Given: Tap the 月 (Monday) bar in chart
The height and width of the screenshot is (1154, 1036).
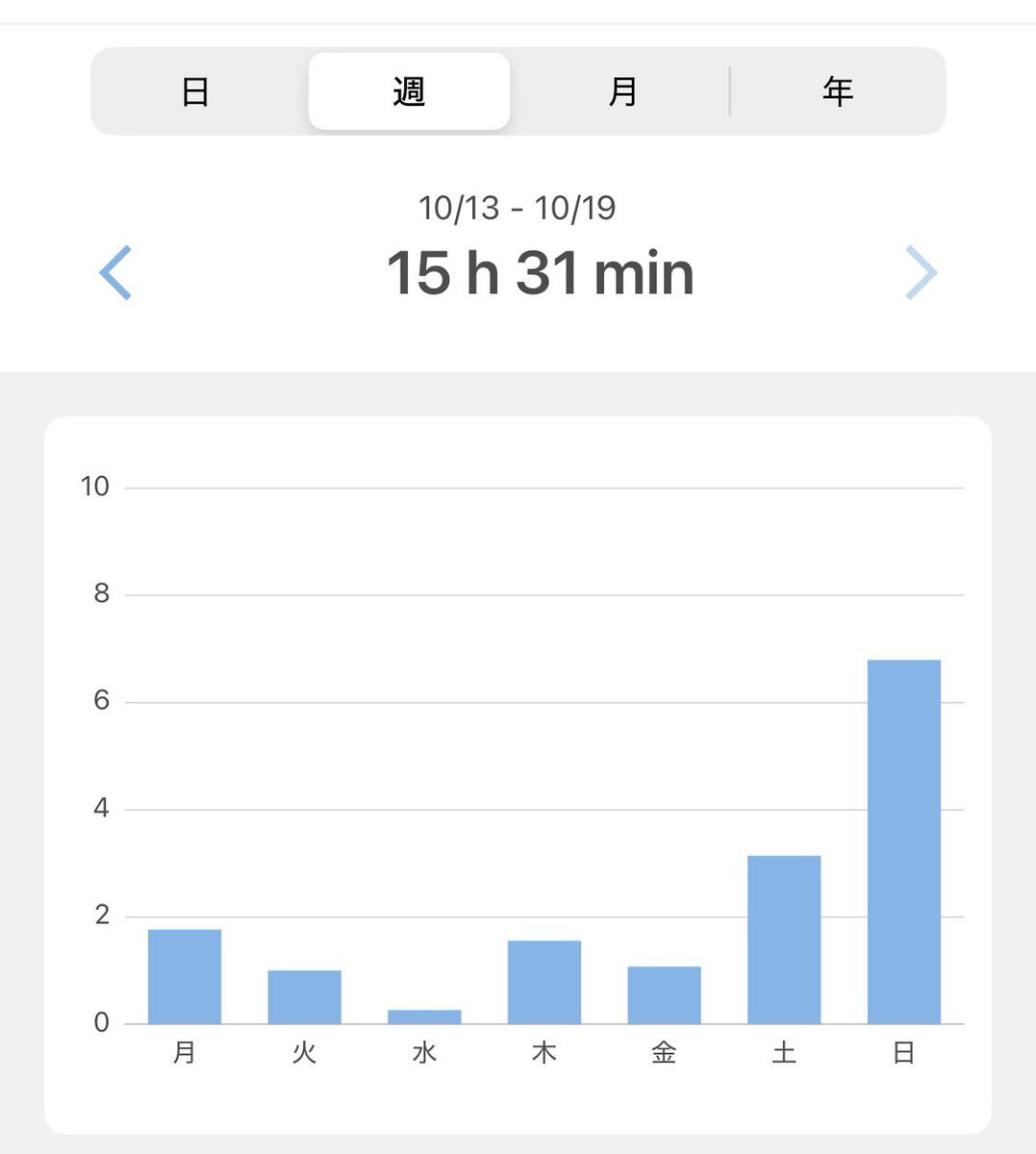Looking at the screenshot, I should pyautogui.click(x=185, y=976).
